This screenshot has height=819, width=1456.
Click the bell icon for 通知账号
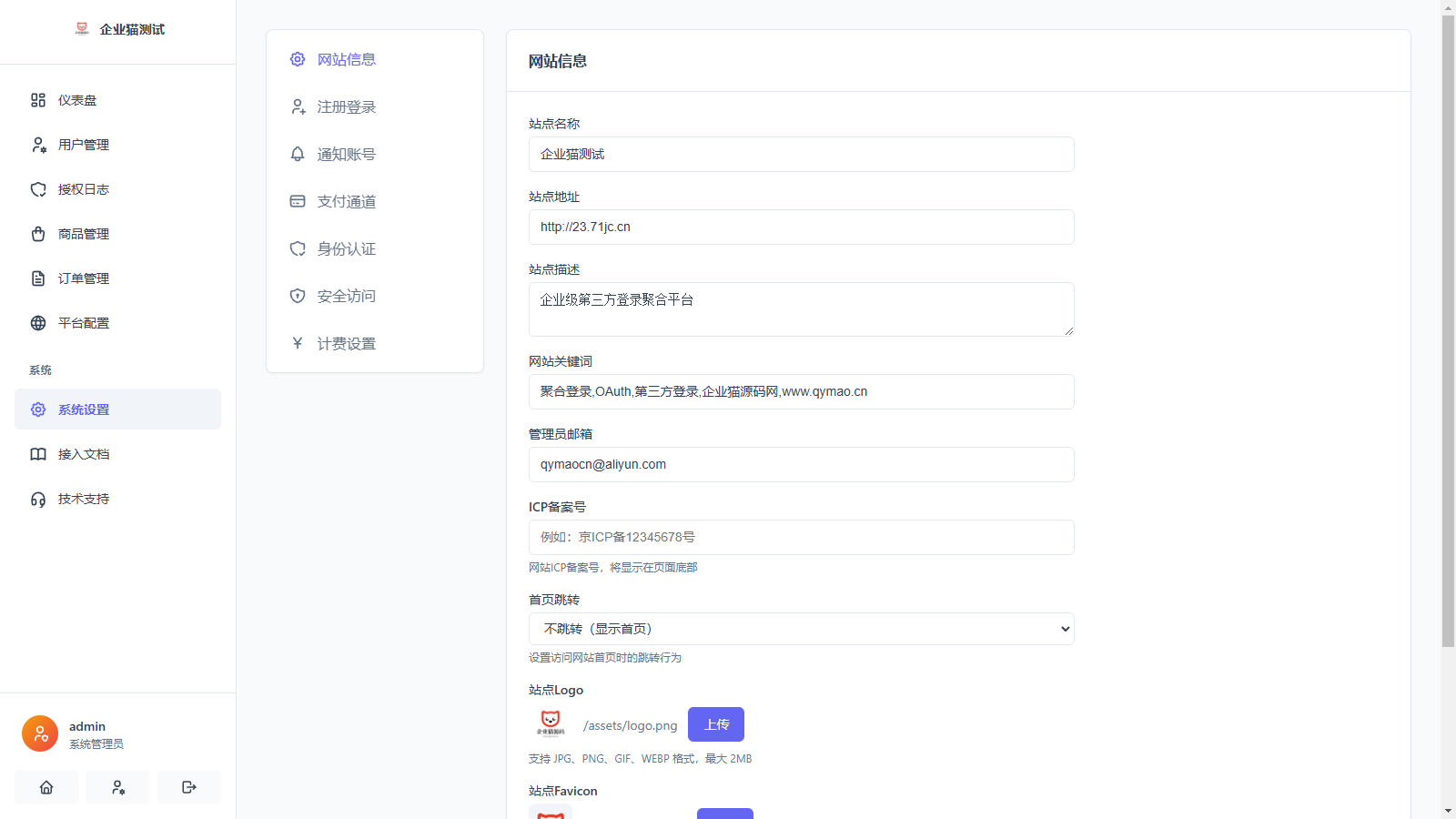click(298, 154)
